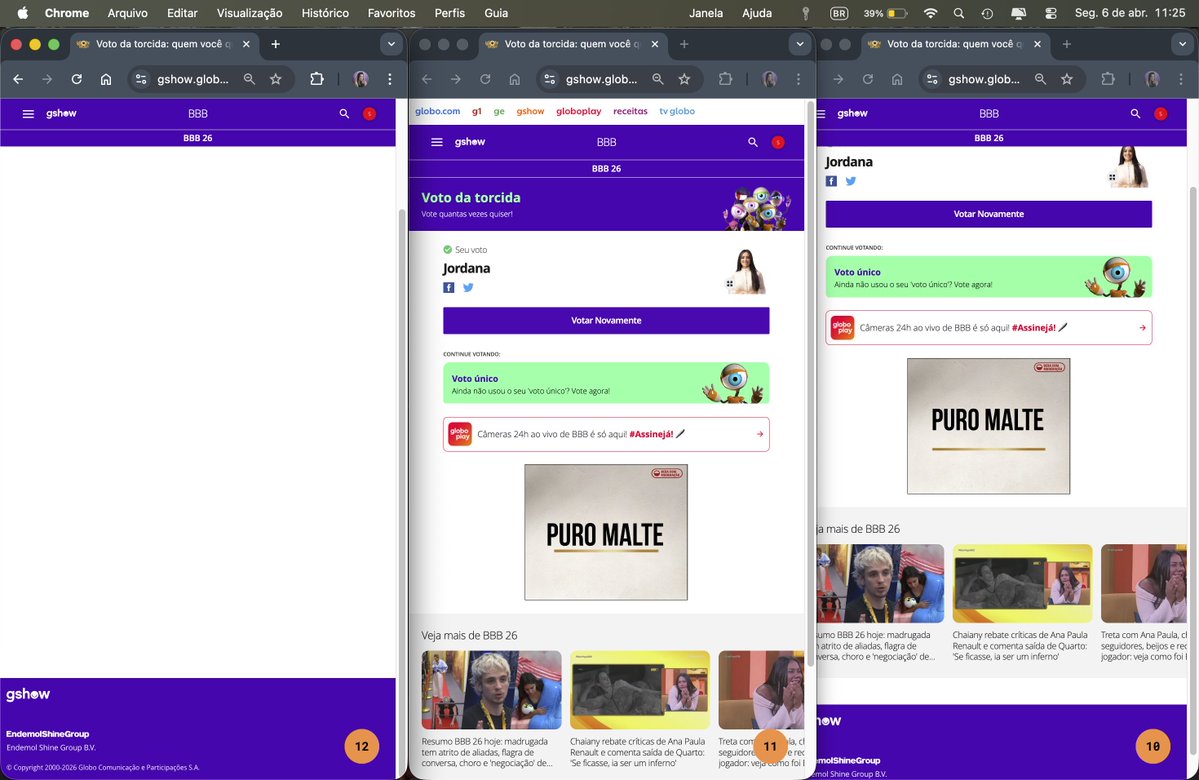Screen dimensions: 1199x780
Task: Open home page in left Chrome window
Action: click(x=106, y=79)
